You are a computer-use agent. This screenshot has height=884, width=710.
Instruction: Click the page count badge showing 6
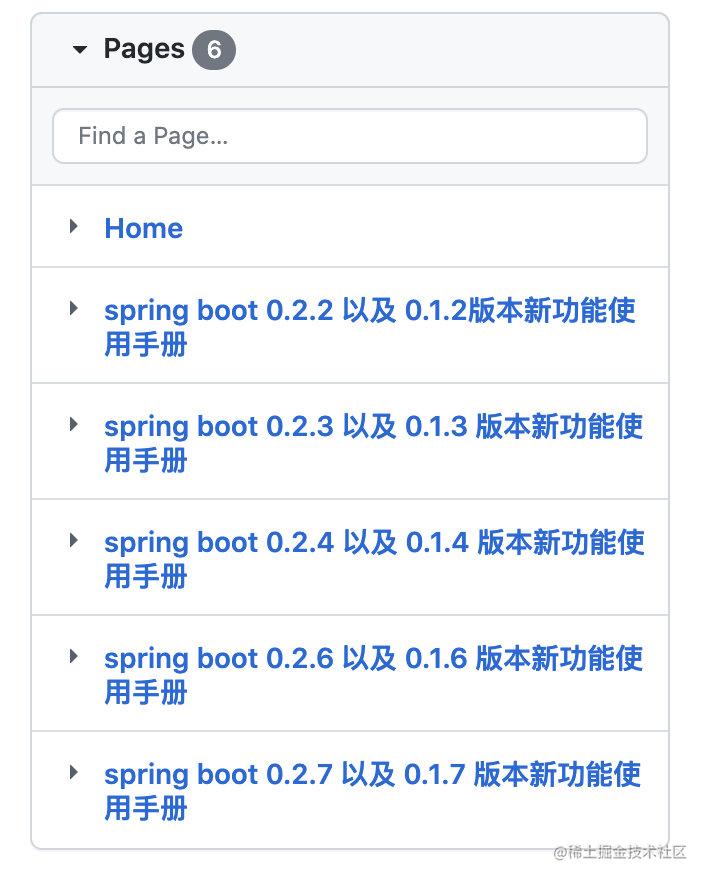214,50
